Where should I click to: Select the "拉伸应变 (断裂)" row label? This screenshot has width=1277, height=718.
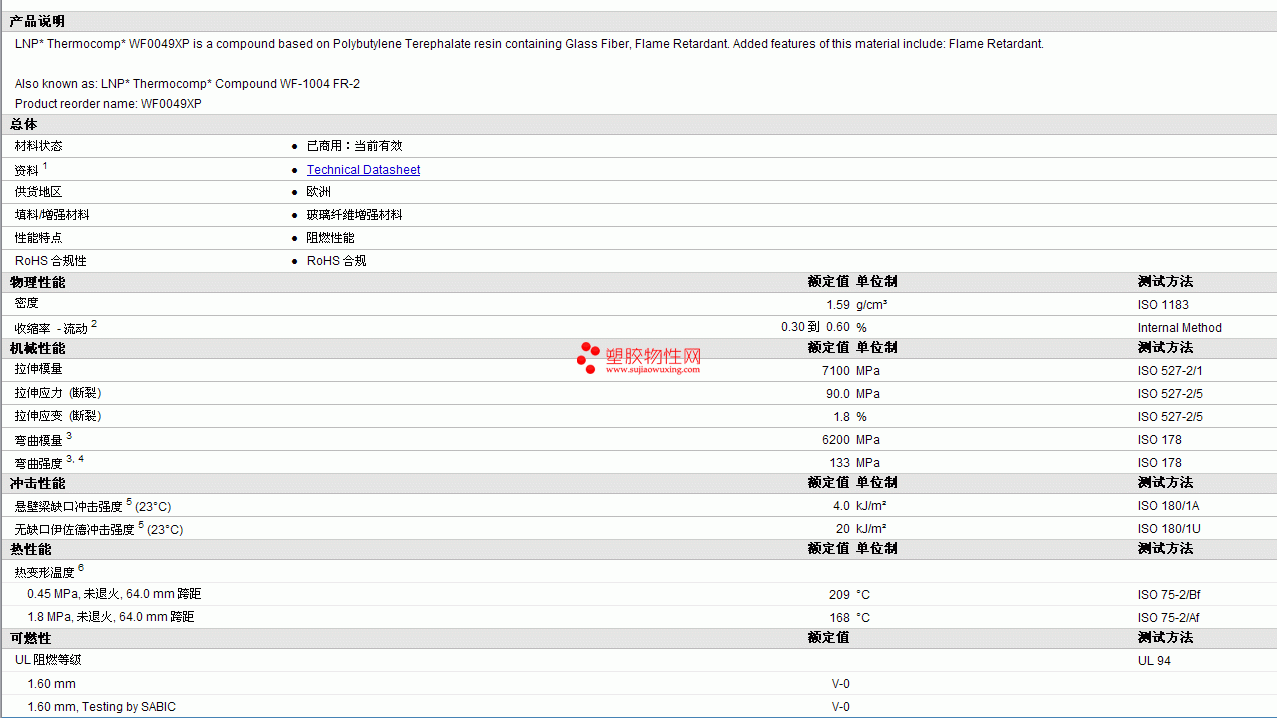tap(58, 416)
